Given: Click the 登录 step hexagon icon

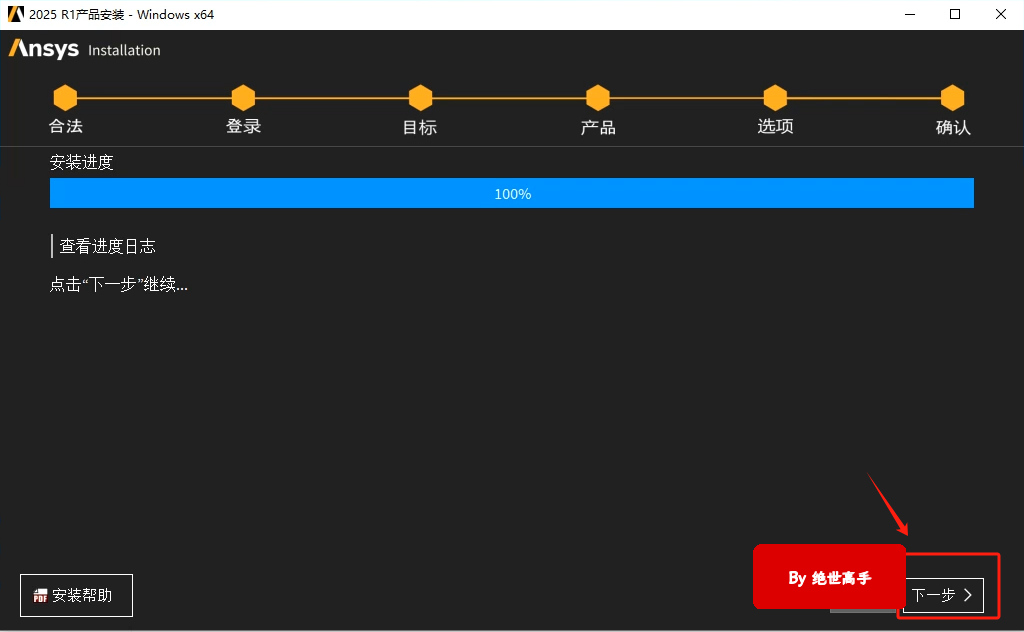Looking at the screenshot, I should point(243,98).
